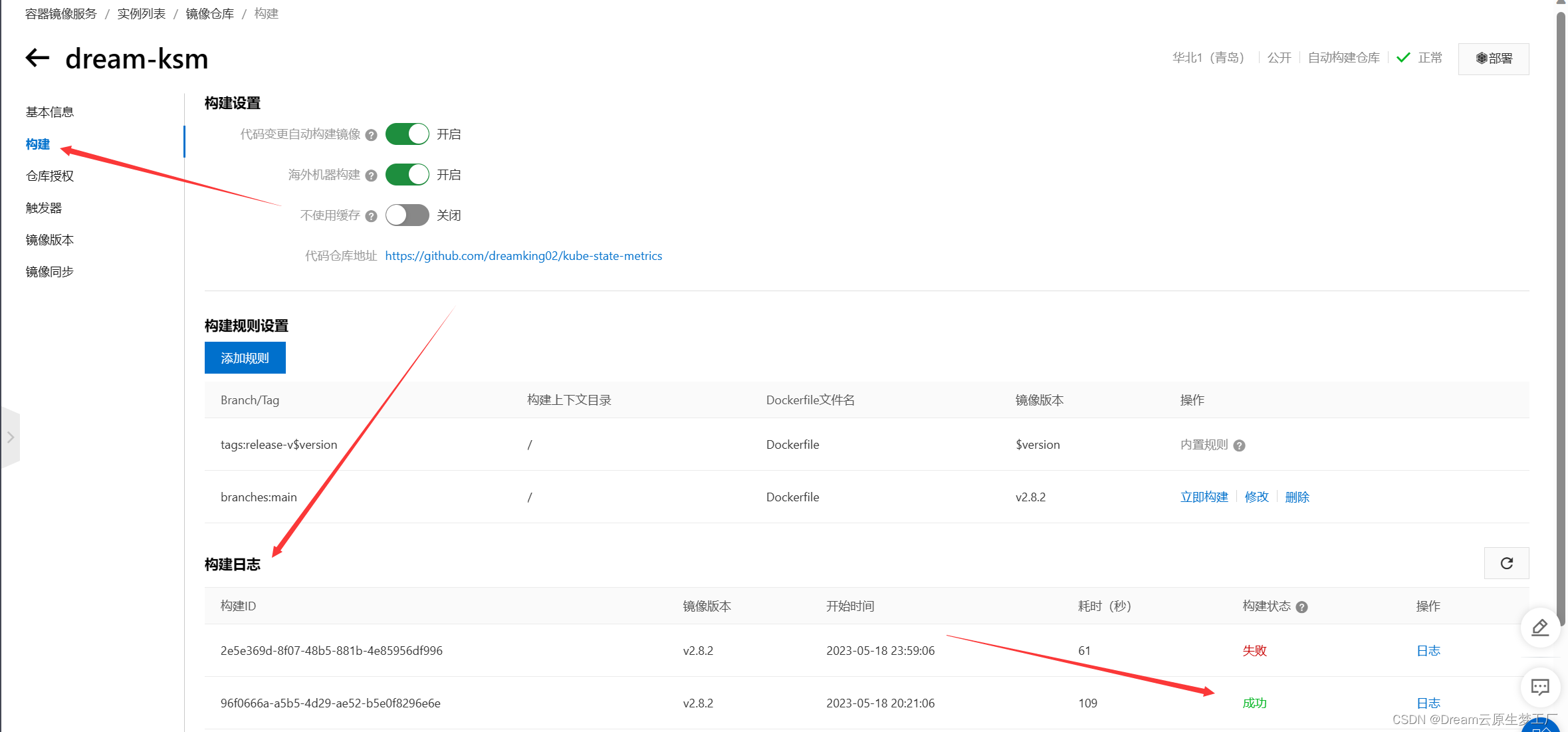Enable the 不使用缓存 toggle

coord(407,215)
